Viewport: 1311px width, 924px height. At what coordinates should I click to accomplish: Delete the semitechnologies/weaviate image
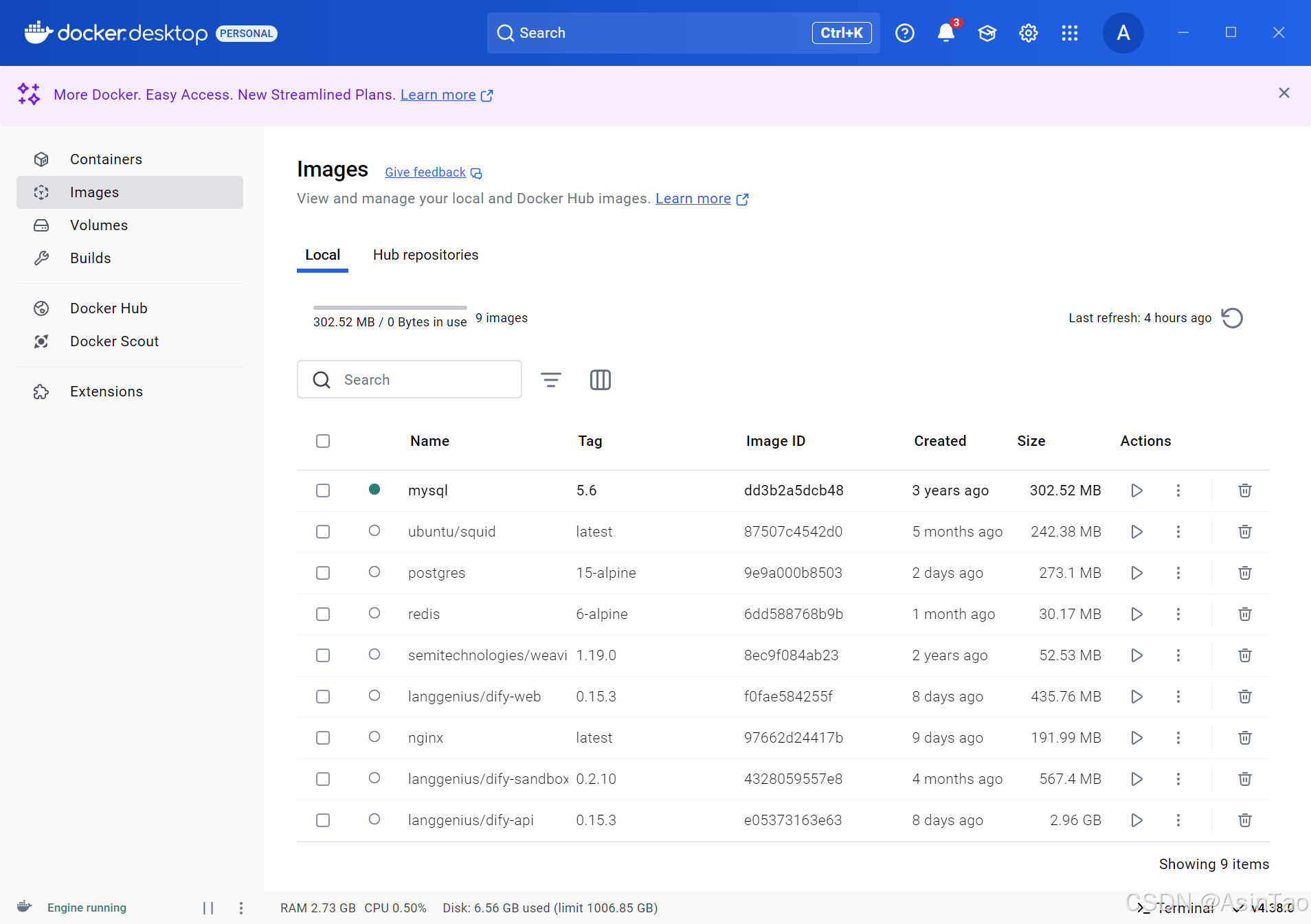click(1245, 655)
